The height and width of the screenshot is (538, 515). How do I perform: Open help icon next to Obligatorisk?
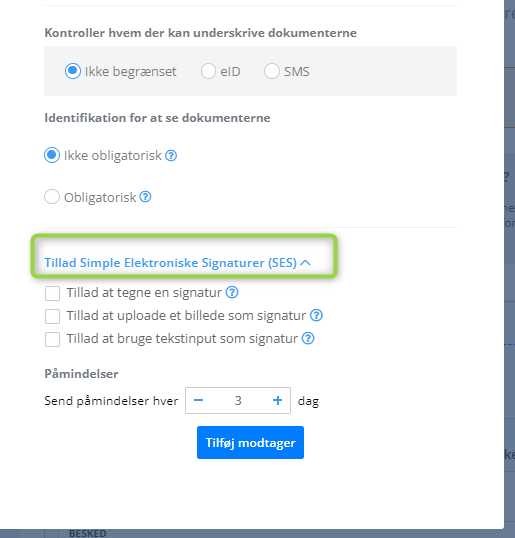[145, 197]
